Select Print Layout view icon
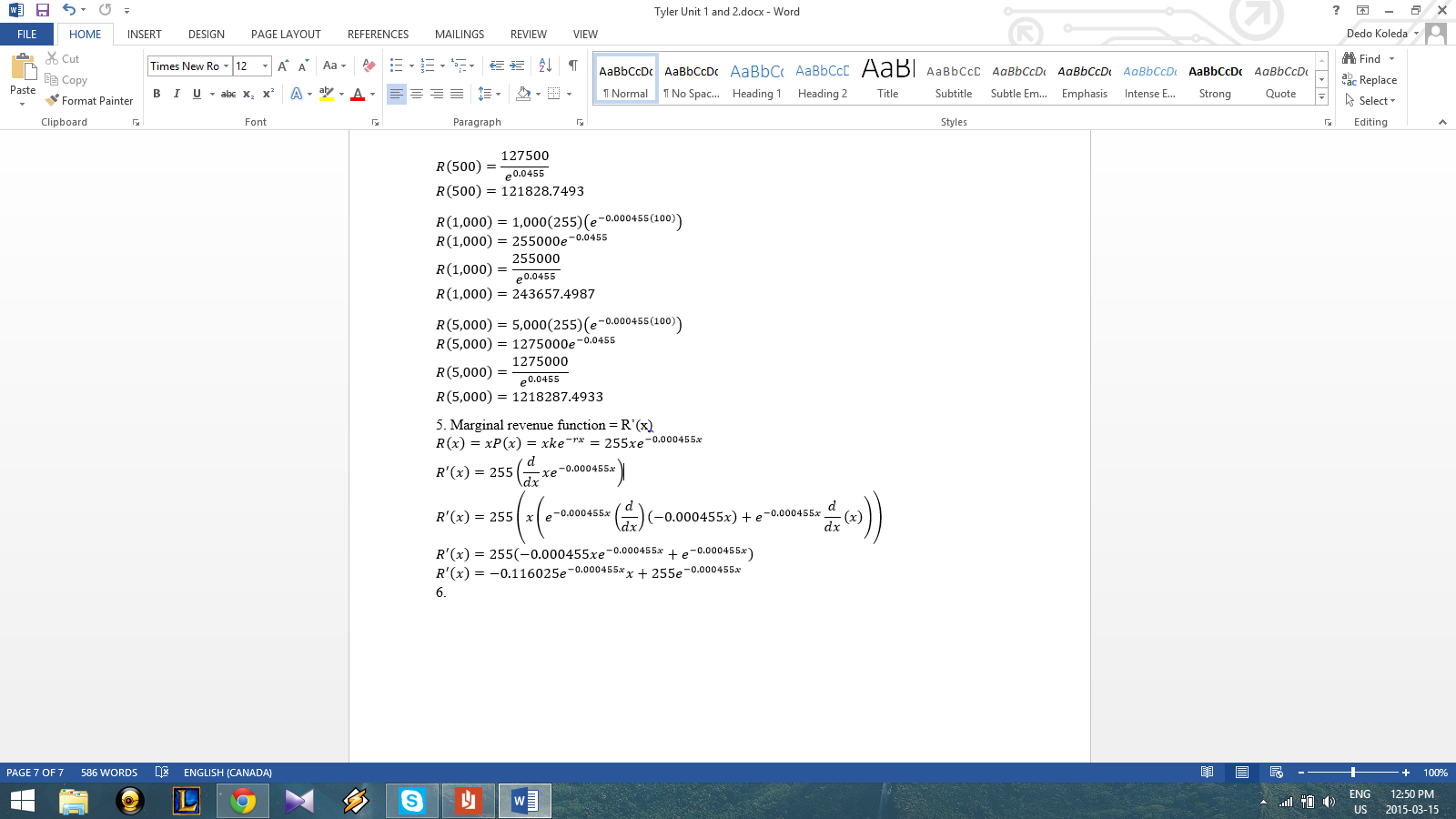The height and width of the screenshot is (819, 1456). pos(1241,773)
